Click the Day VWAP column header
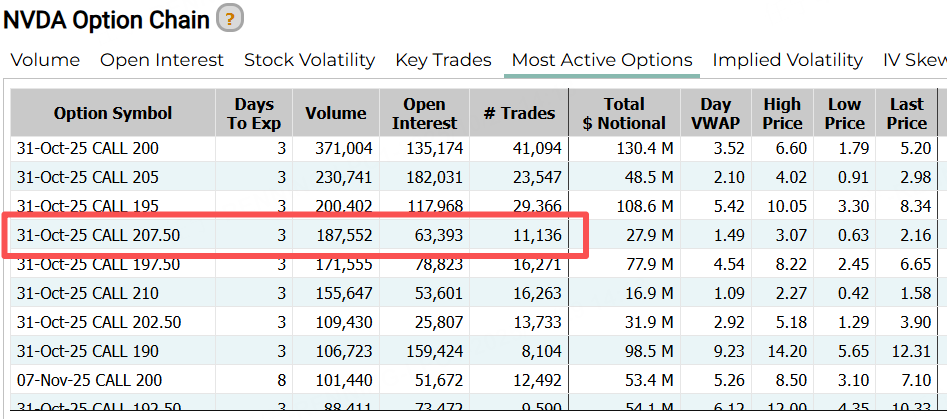The image size is (947, 419). click(716, 113)
